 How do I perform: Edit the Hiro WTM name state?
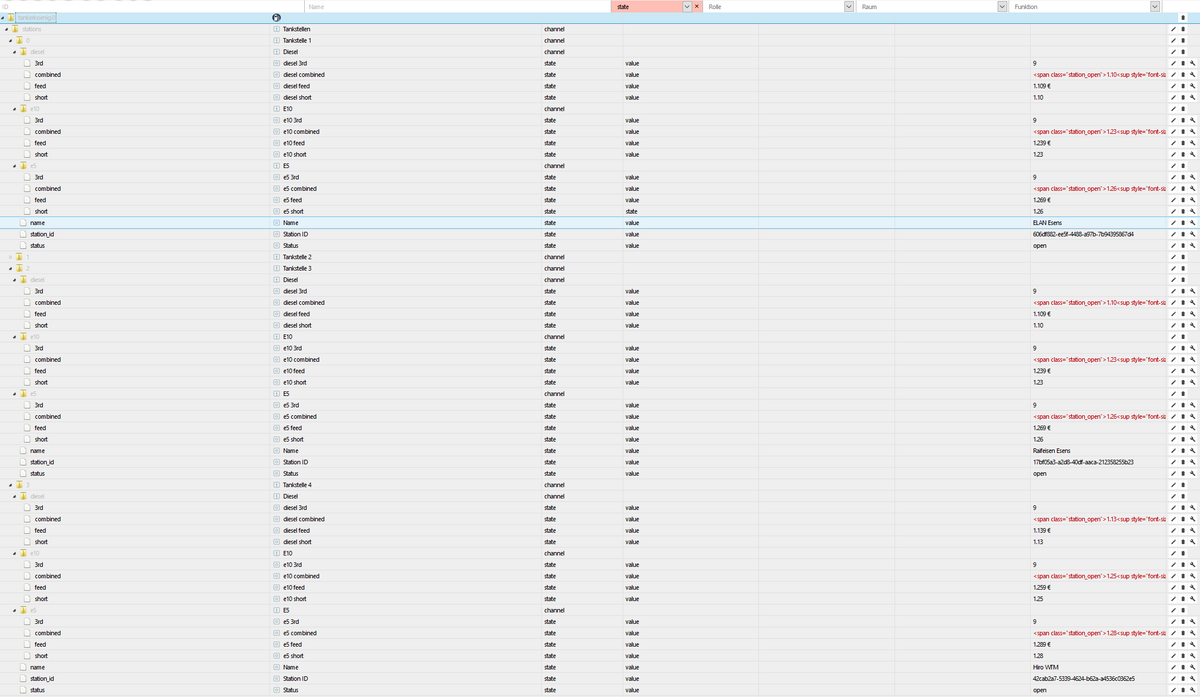coord(1173,667)
